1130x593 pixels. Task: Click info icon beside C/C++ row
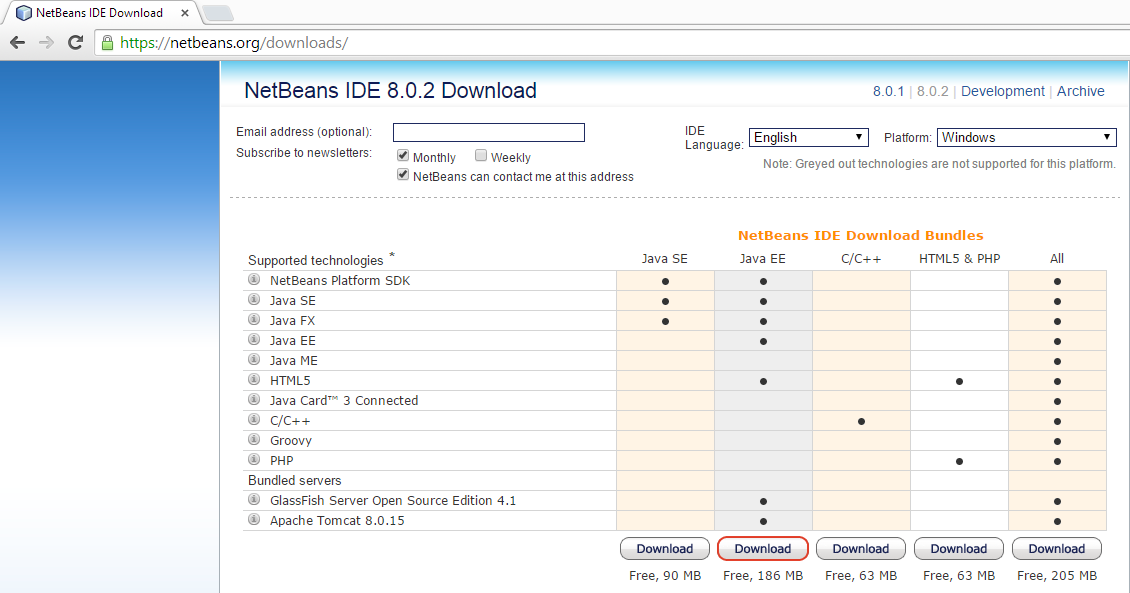[x=254, y=419]
